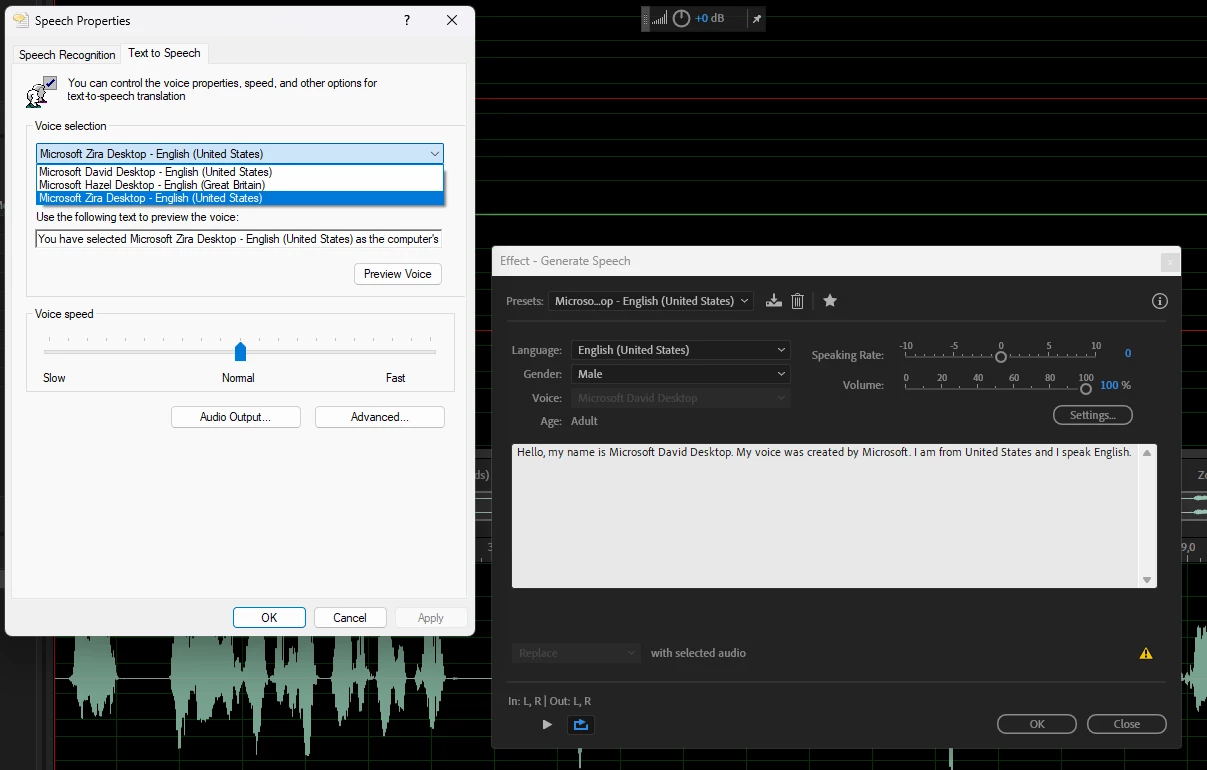Image resolution: width=1207 pixels, height=770 pixels.
Task: Open the Advanced speech settings
Action: tap(380, 417)
